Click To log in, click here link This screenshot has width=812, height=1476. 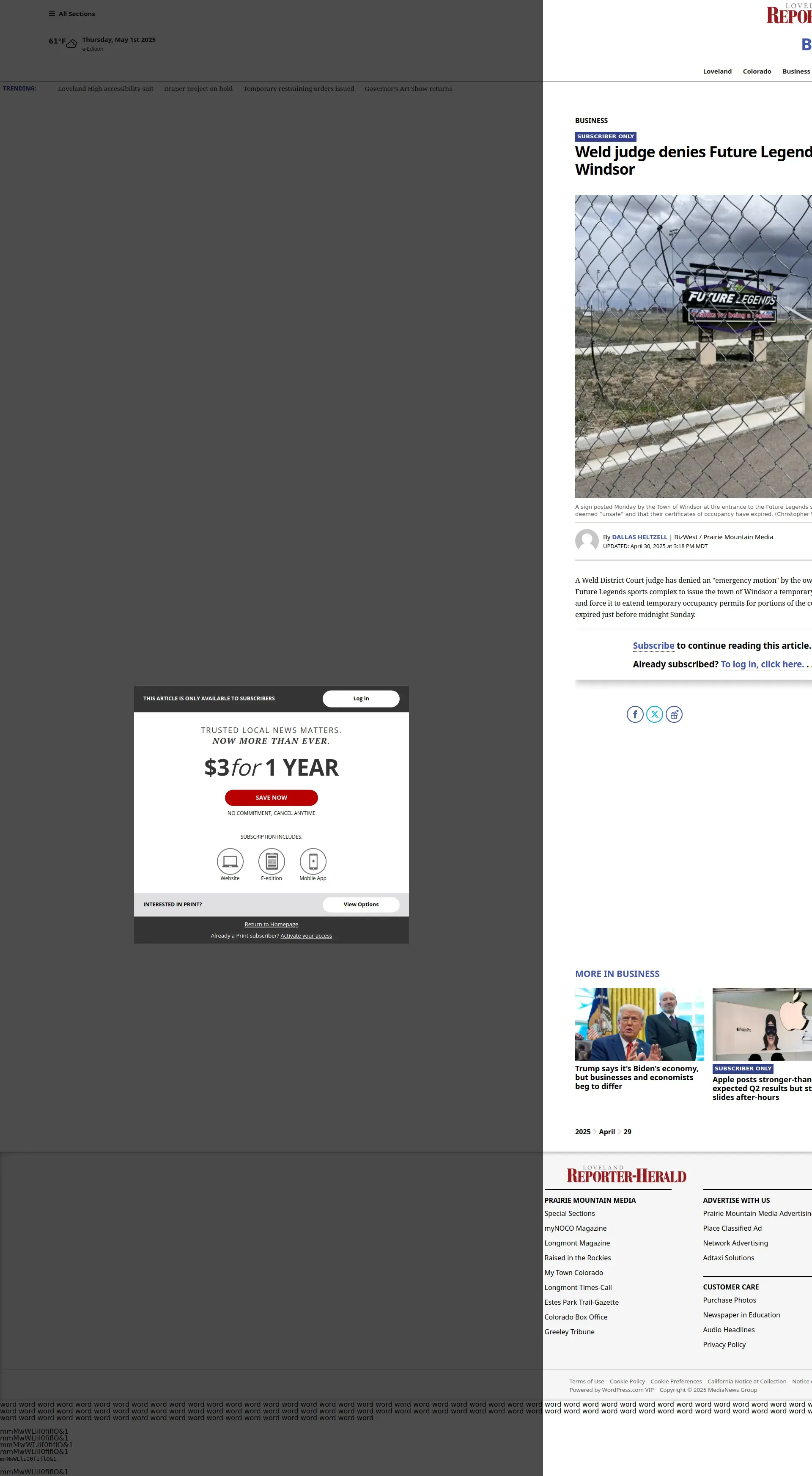tap(762, 664)
